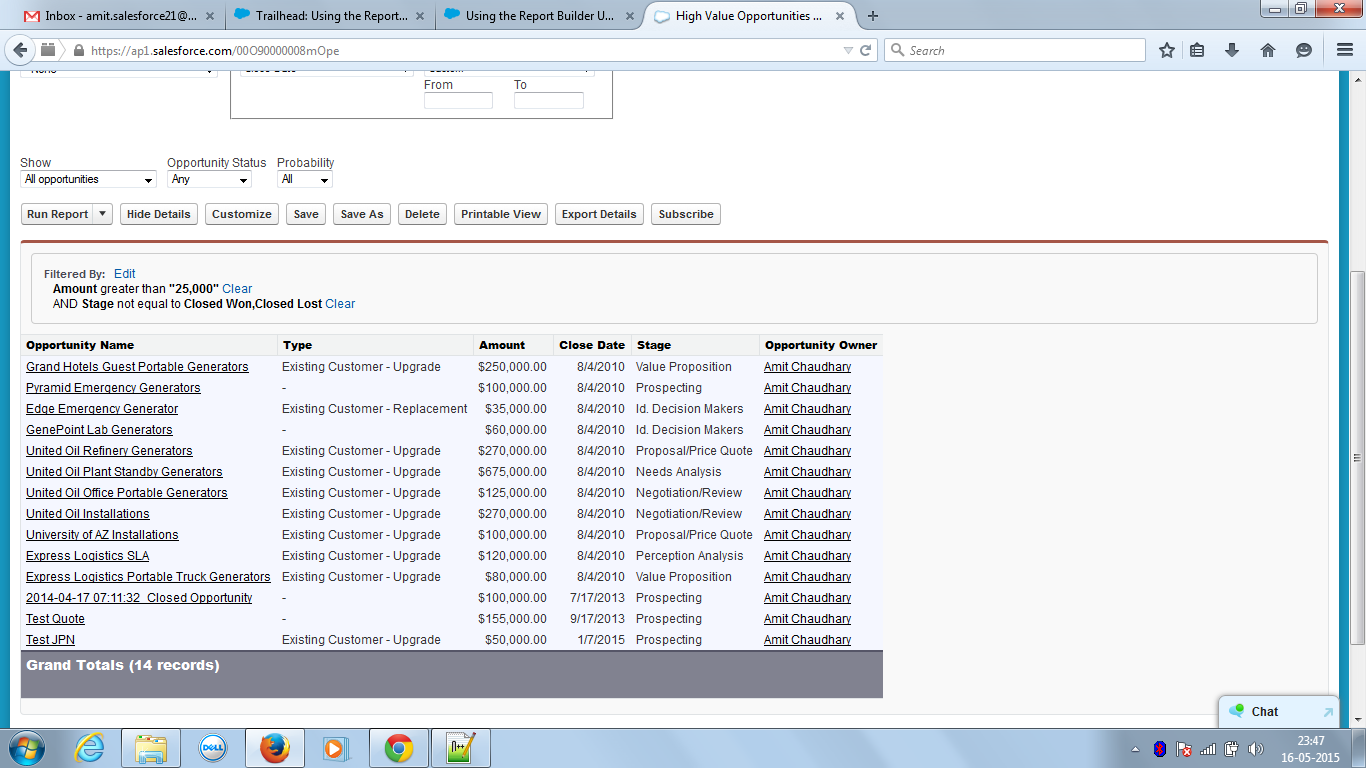
Task: Open Google Chrome from the taskbar
Action: click(398, 748)
